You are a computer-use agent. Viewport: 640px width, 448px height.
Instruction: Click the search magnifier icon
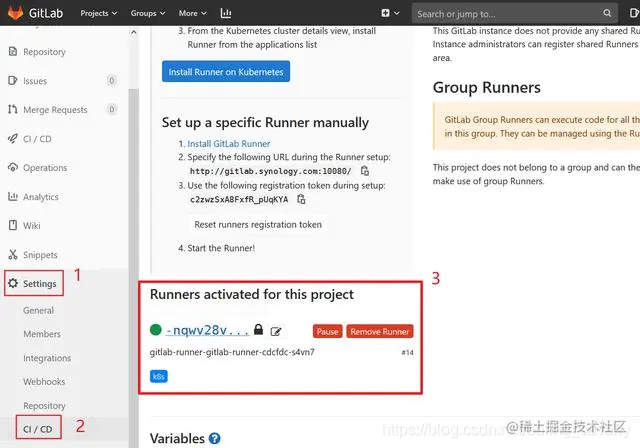pyautogui.click(x=607, y=13)
